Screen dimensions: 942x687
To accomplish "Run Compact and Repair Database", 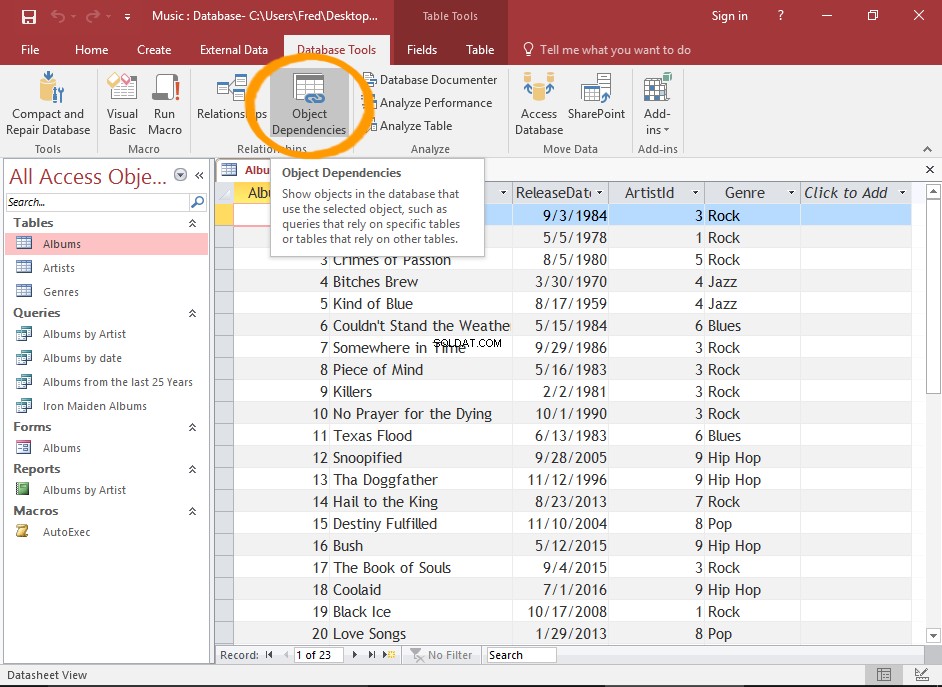I will [48, 104].
